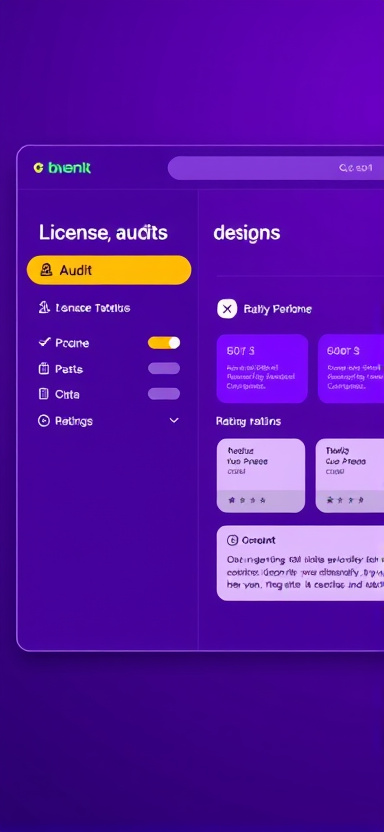Click the green logo in the header
384x832 pixels.
pos(62,168)
